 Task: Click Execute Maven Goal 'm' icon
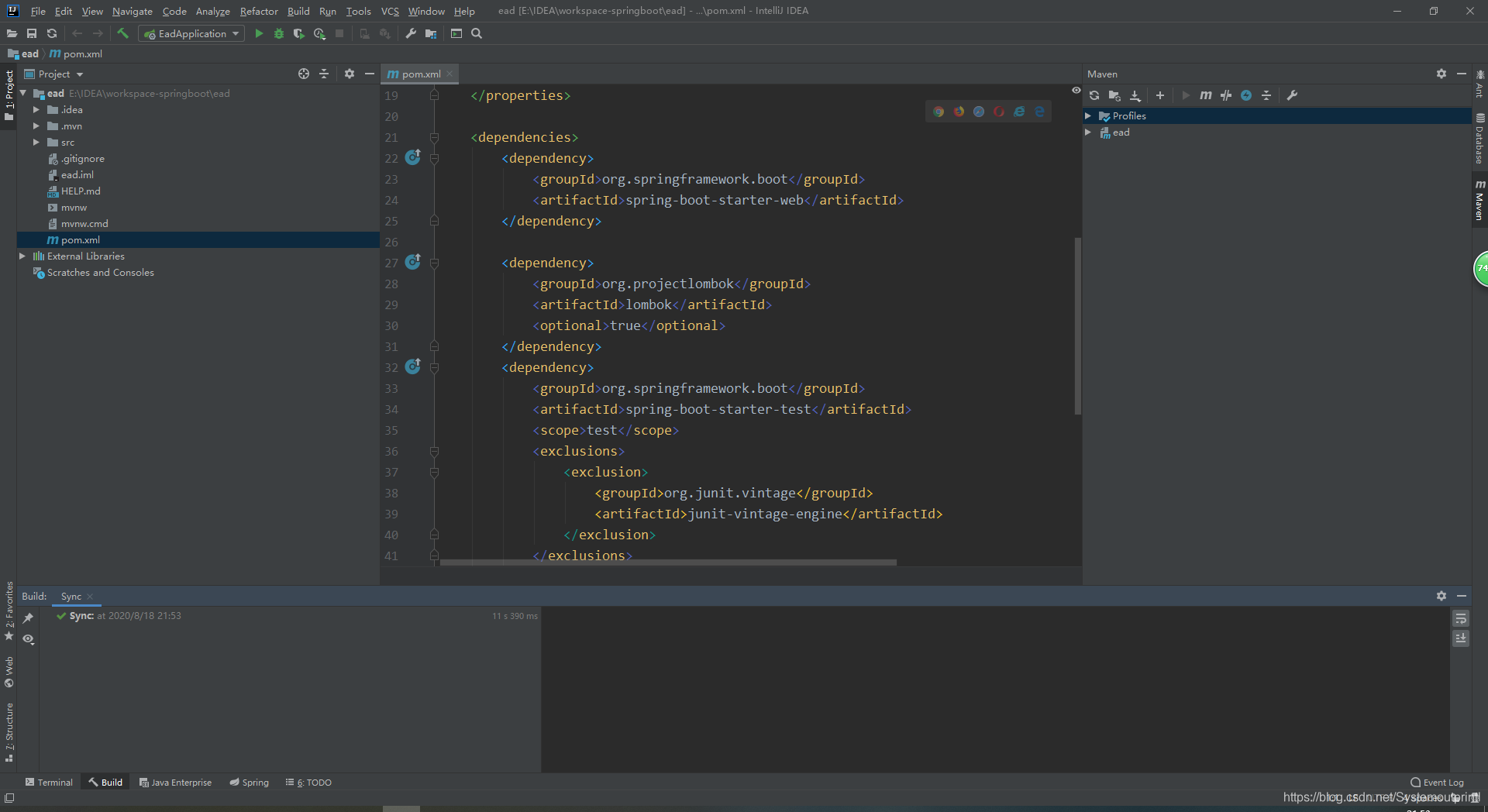click(1205, 95)
